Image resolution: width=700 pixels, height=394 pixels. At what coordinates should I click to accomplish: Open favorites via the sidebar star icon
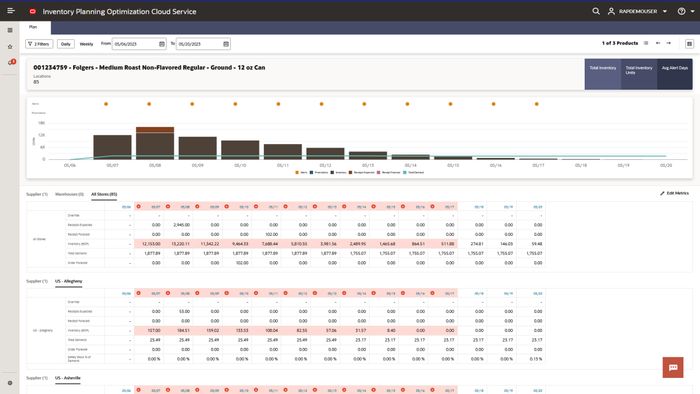(x=10, y=46)
